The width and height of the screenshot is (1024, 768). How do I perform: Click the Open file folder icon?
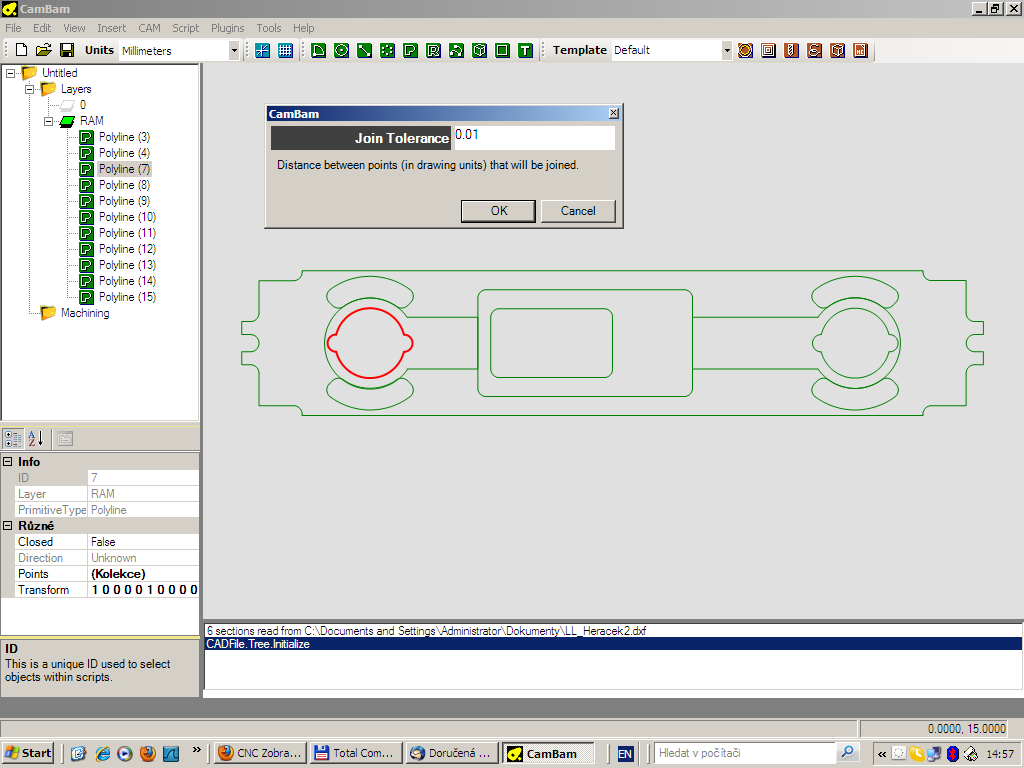[43, 50]
